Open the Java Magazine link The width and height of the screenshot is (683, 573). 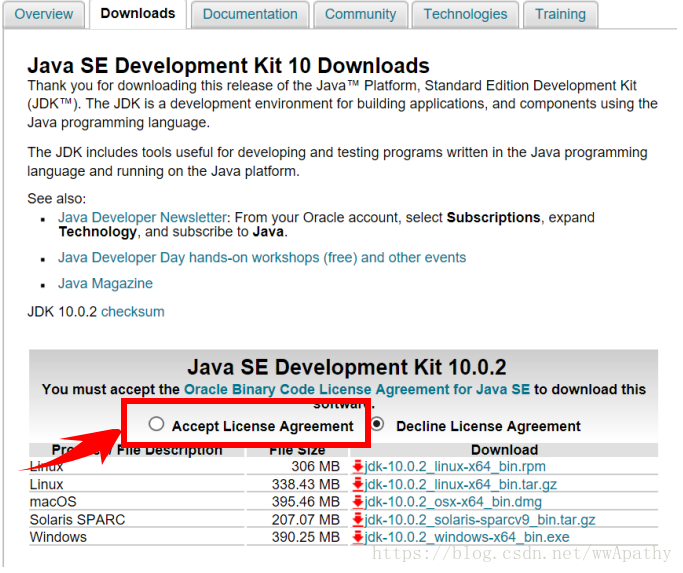106,286
